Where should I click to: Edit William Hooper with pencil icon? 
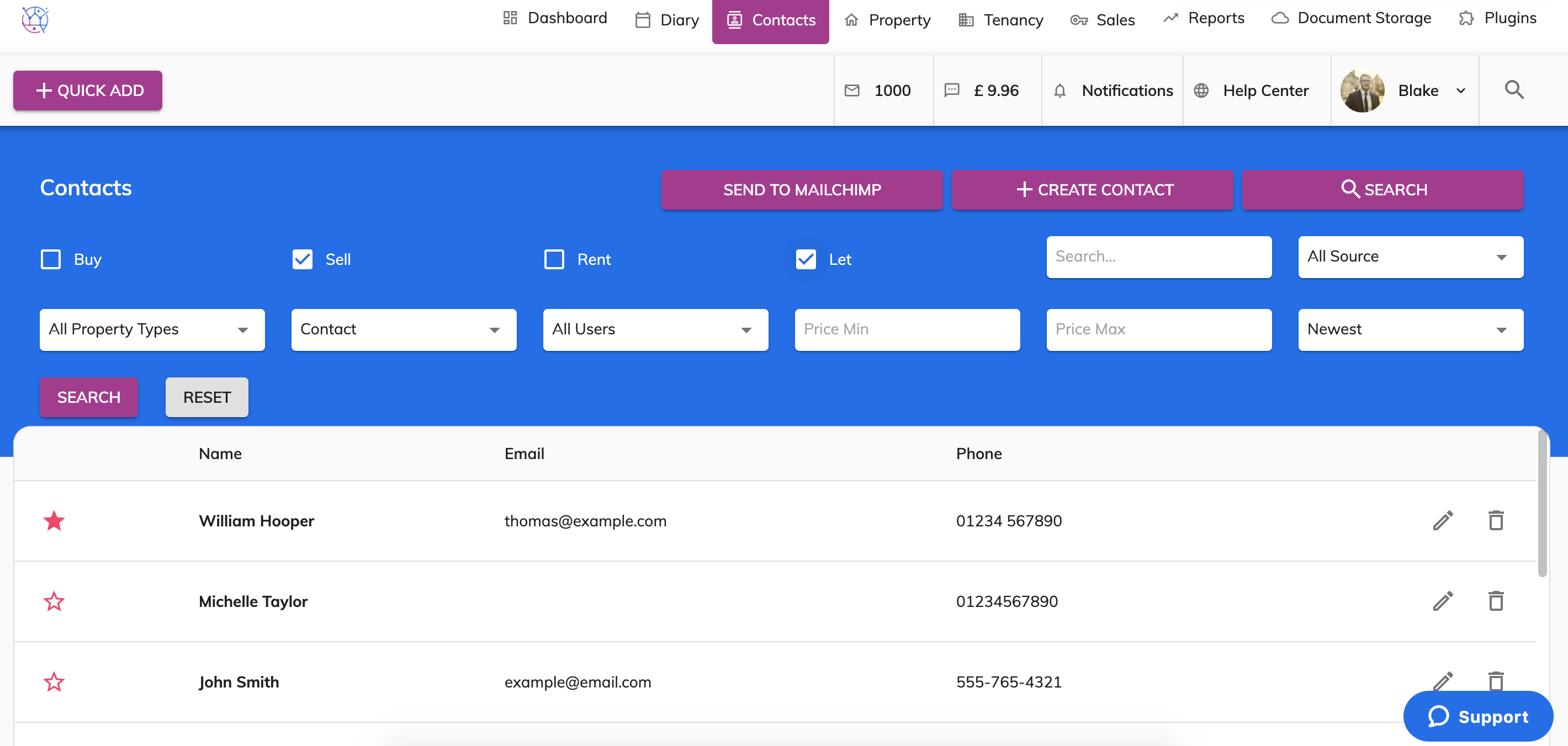click(x=1443, y=521)
